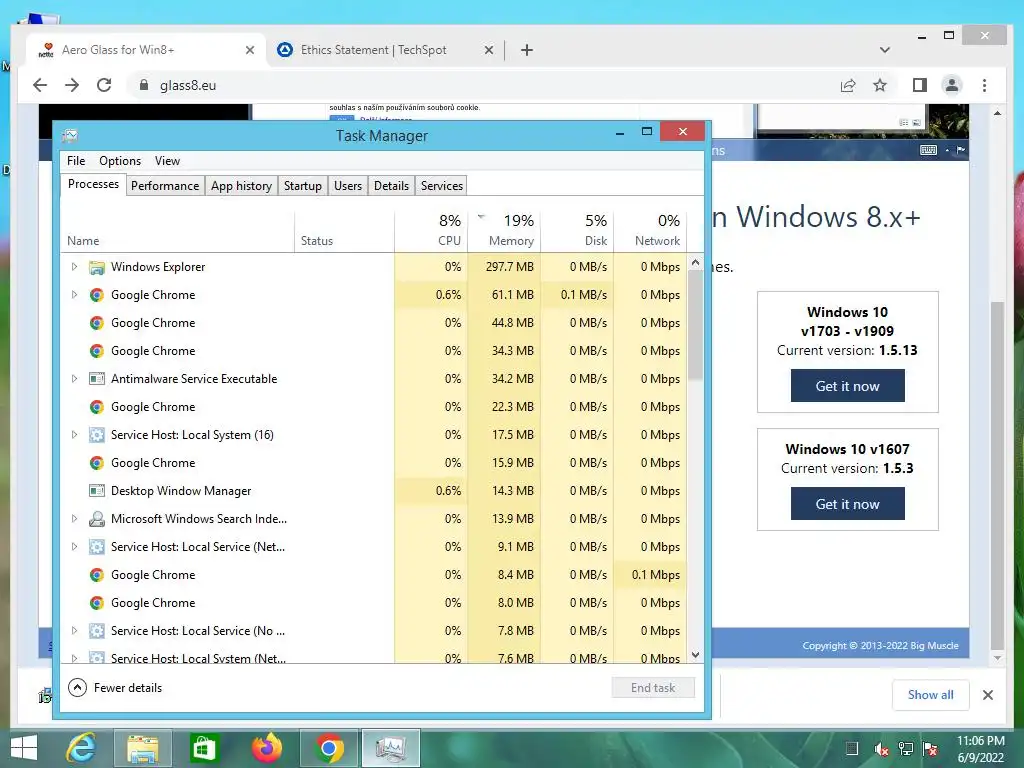Click the End task button
The height and width of the screenshot is (768, 1024).
pyautogui.click(x=653, y=688)
